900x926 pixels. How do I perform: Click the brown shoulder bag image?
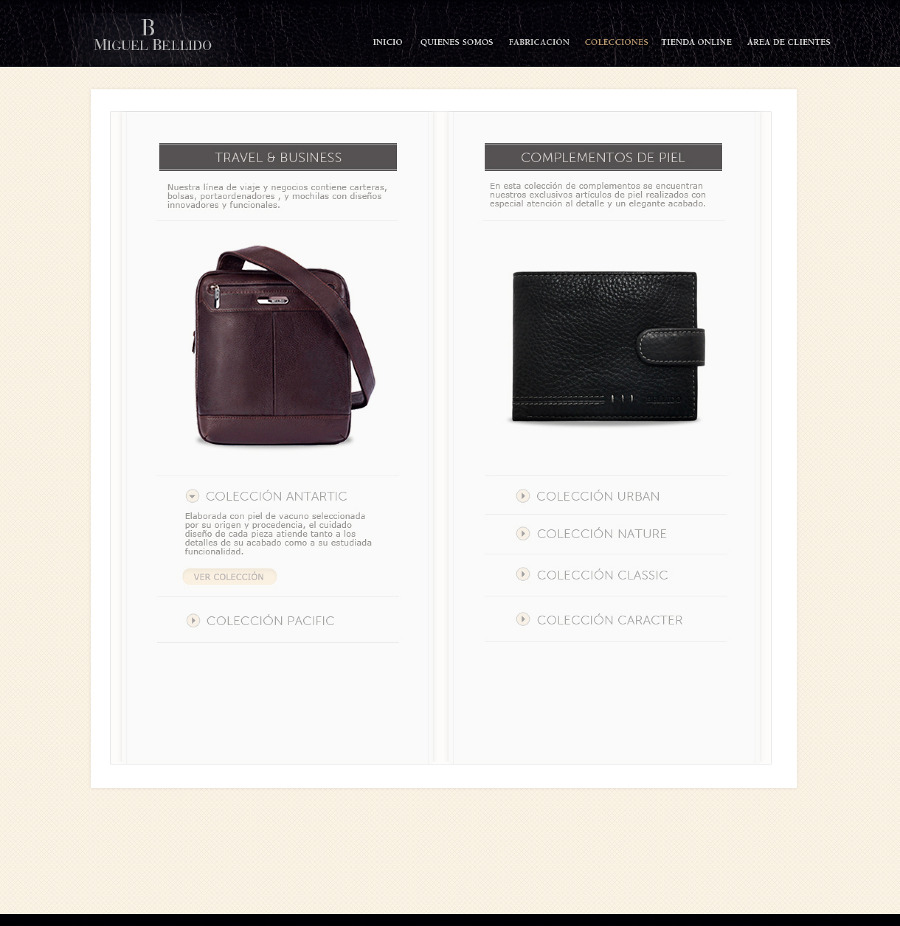coord(283,345)
